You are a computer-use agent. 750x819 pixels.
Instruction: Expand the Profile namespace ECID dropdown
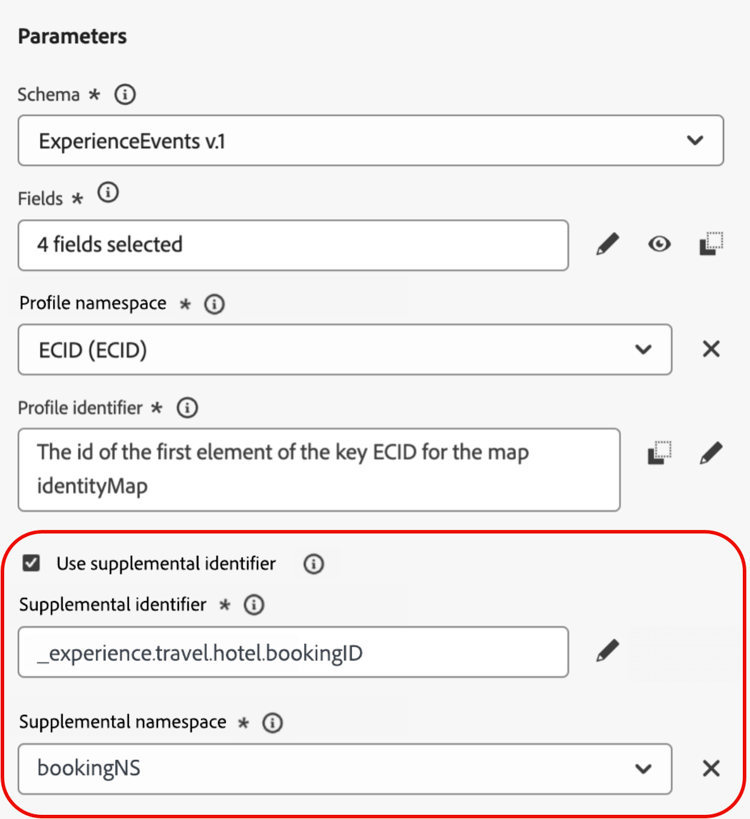coord(643,349)
